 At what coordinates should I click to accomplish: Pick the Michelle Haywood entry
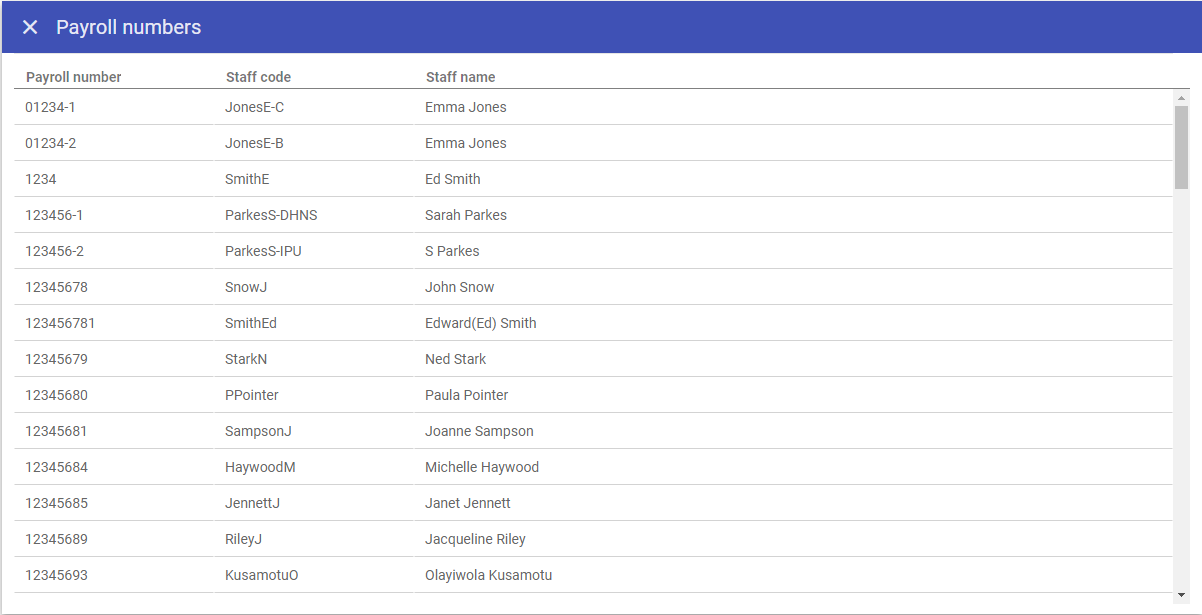pyautogui.click(x=481, y=467)
